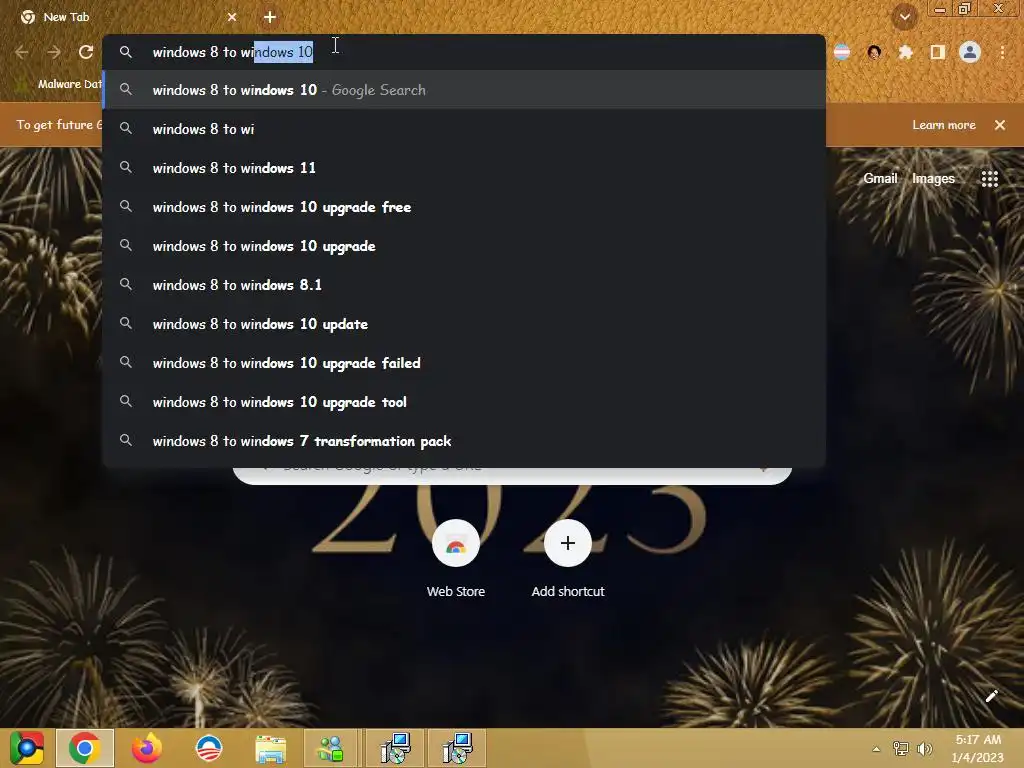Reload the current page
Viewport: 1024px width, 768px height.
(x=86, y=52)
